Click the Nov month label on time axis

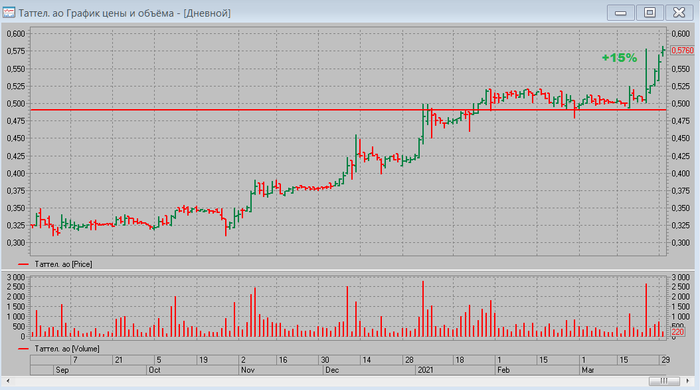coord(247,370)
